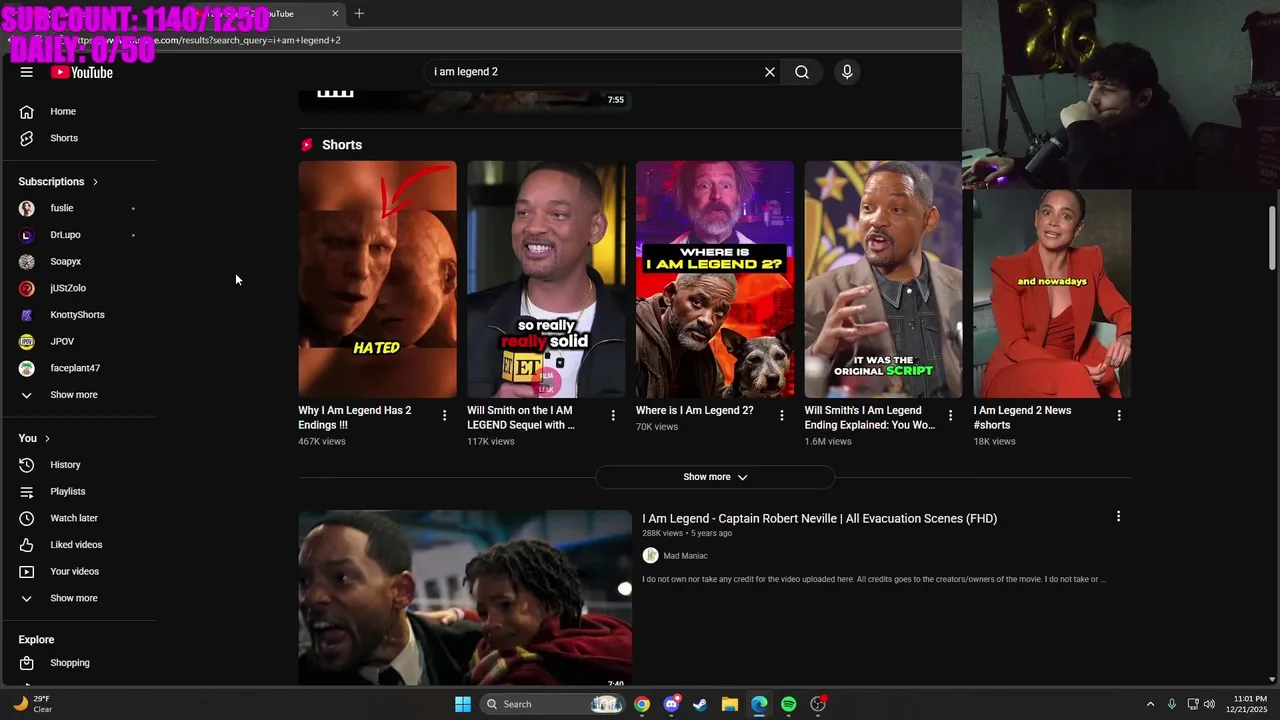Open 'Will Smith's I Am Legend Ending Explained' title
This screenshot has width=1280, height=720.
click(870, 417)
